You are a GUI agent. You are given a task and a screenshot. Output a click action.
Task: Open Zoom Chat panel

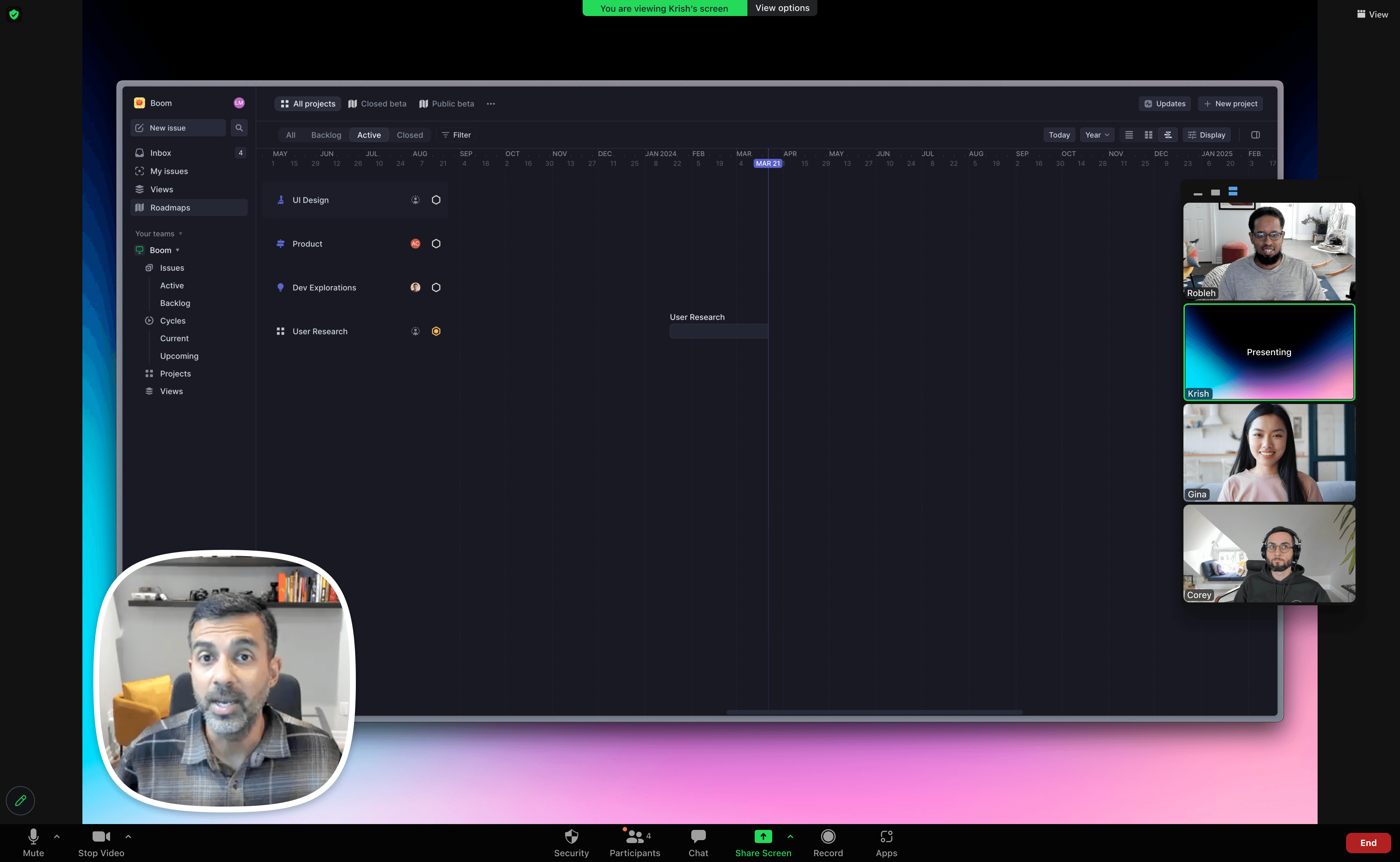pyautogui.click(x=698, y=843)
